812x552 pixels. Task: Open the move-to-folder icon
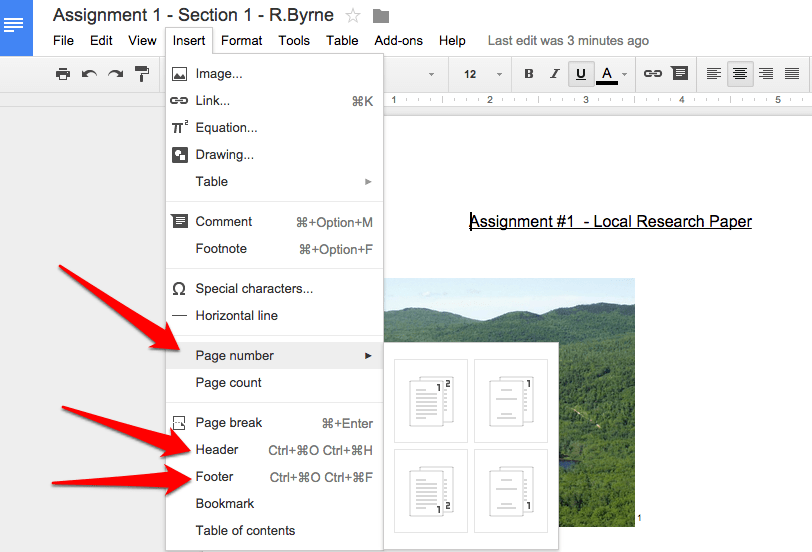click(381, 17)
